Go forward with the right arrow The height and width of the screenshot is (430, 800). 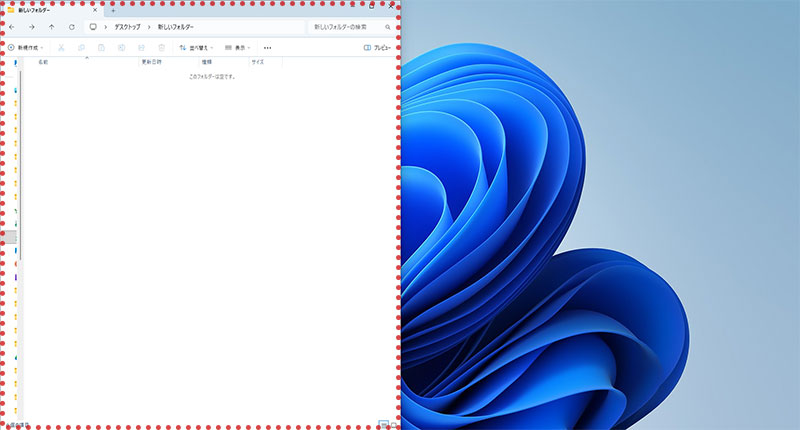tap(32, 27)
